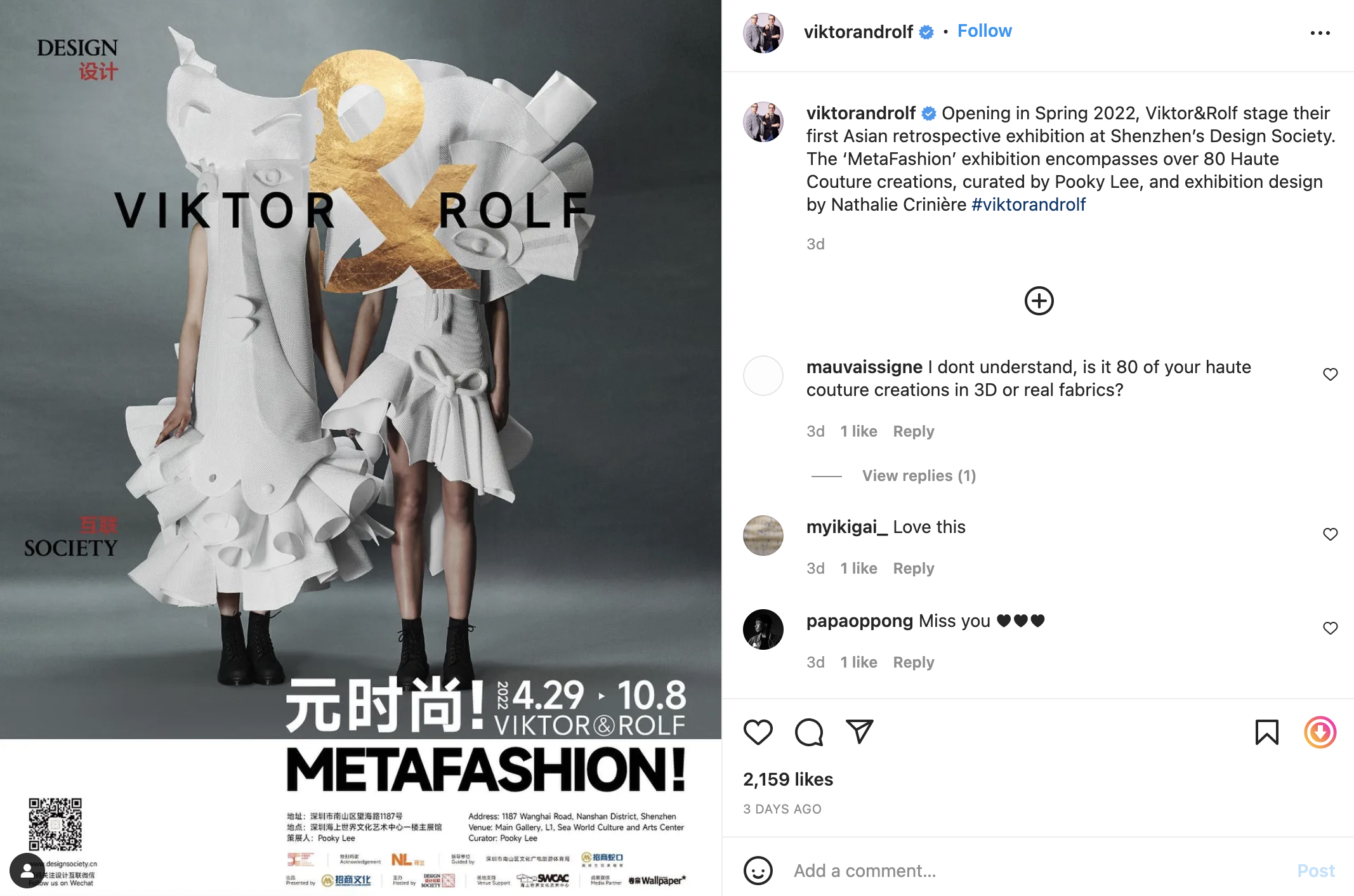1354x896 pixels.
Task: Like myikigai_'s comment heart
Action: coord(1331,534)
